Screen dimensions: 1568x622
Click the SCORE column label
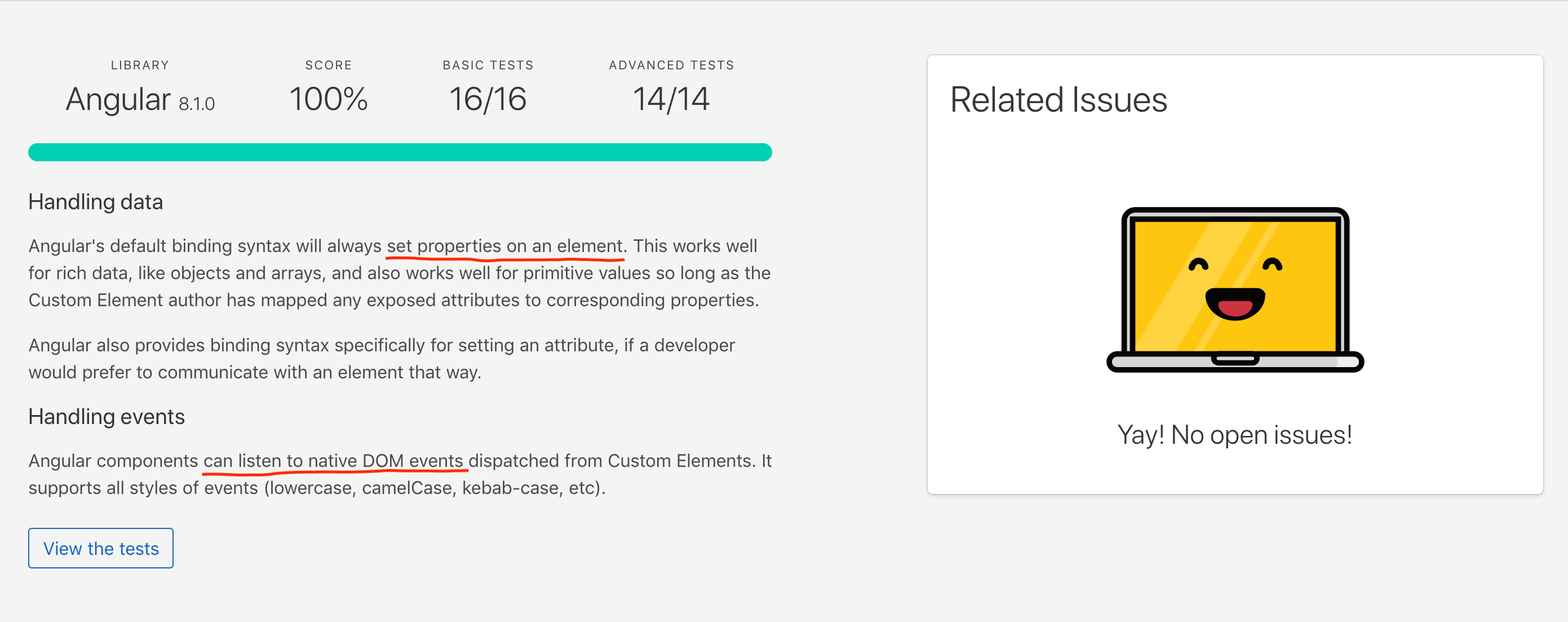[x=329, y=65]
